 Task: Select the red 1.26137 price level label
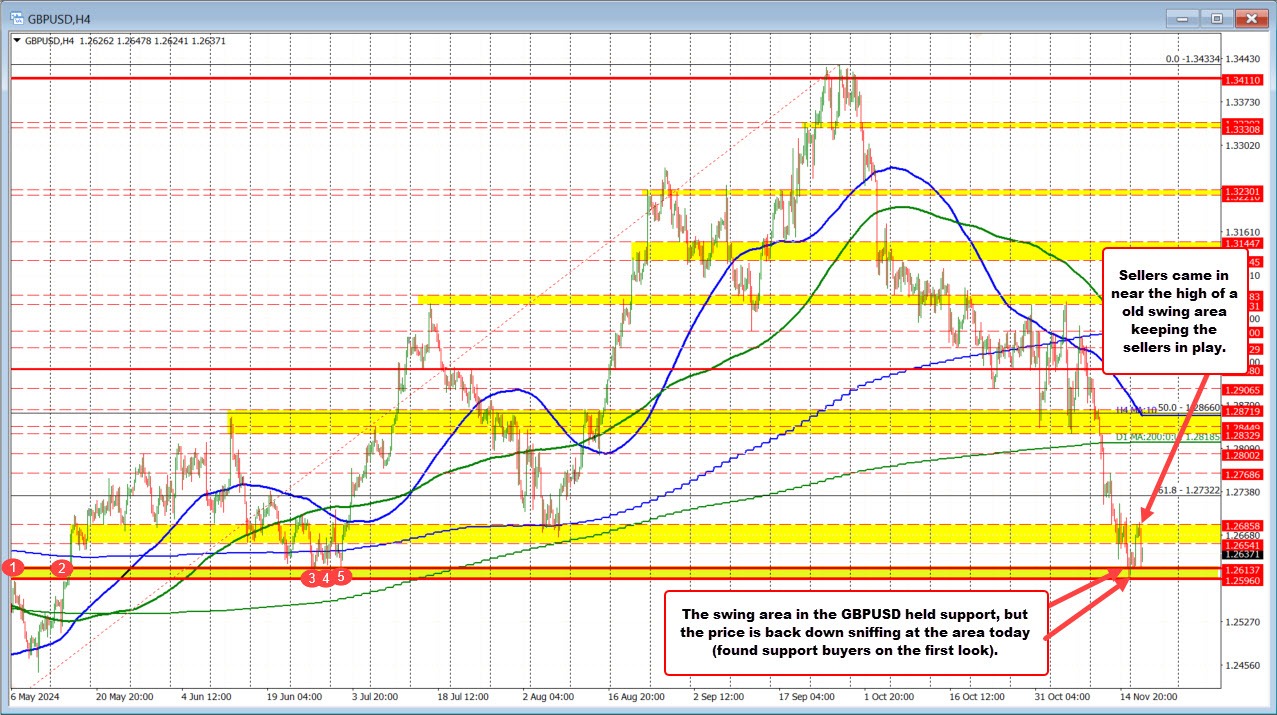click(x=1241, y=569)
